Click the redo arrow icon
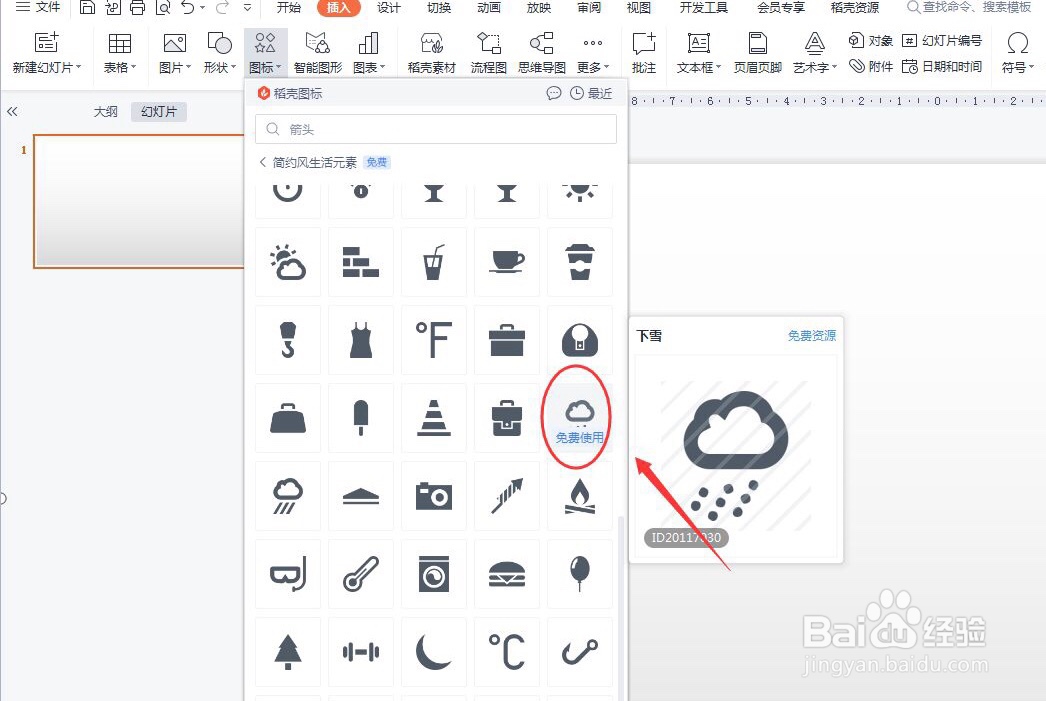 [x=222, y=7]
